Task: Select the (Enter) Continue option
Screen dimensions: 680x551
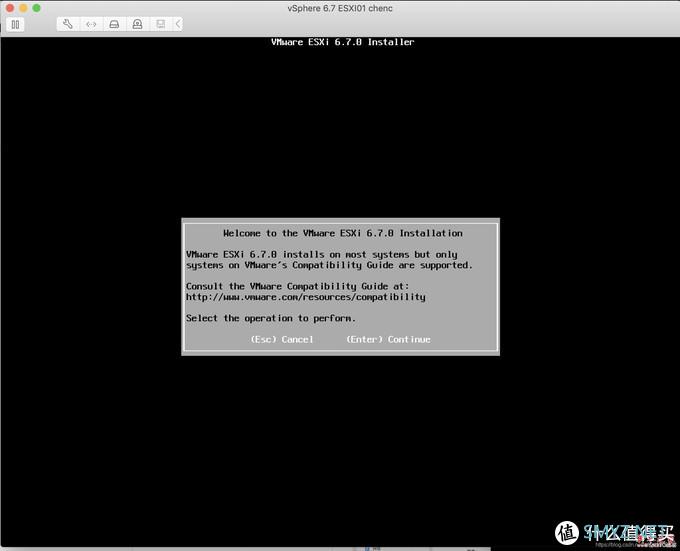Action: coord(388,339)
